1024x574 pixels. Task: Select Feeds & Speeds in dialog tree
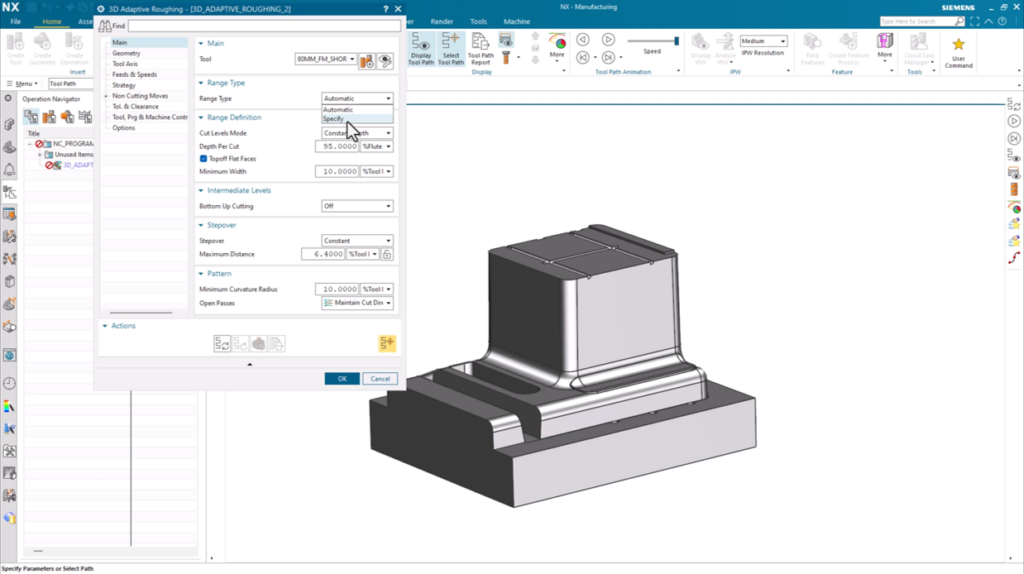point(134,75)
